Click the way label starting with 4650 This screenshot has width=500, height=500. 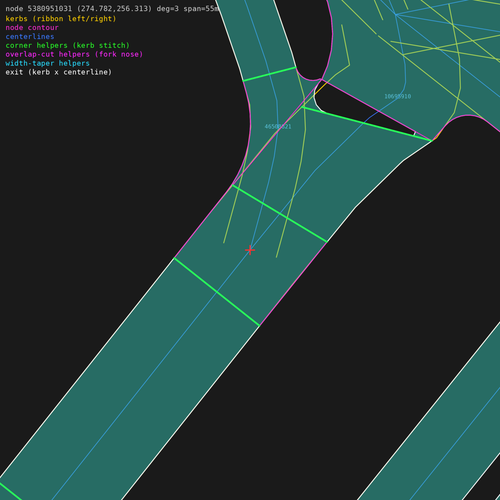coord(278,126)
